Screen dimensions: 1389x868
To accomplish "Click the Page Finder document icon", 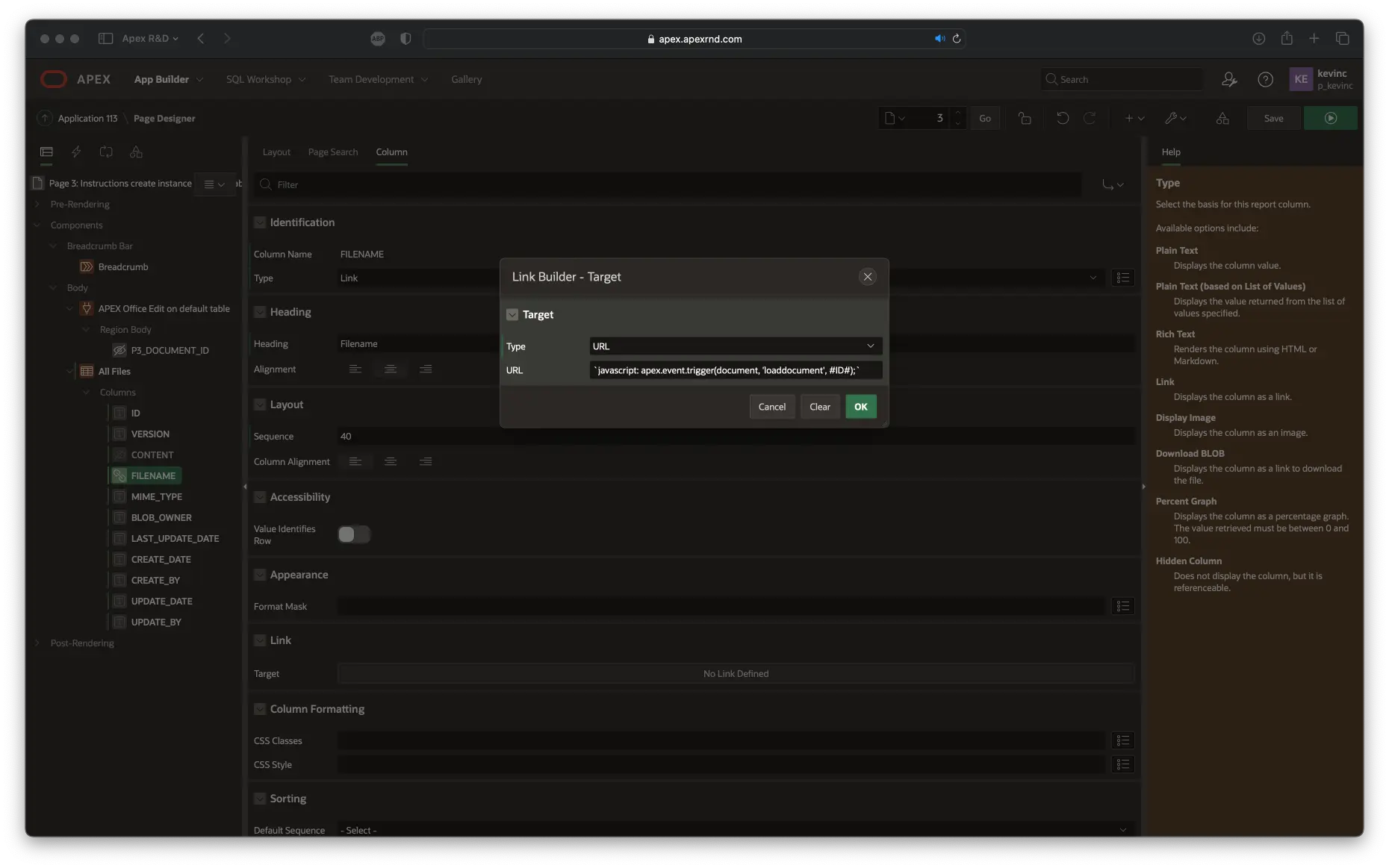I will click(895, 118).
